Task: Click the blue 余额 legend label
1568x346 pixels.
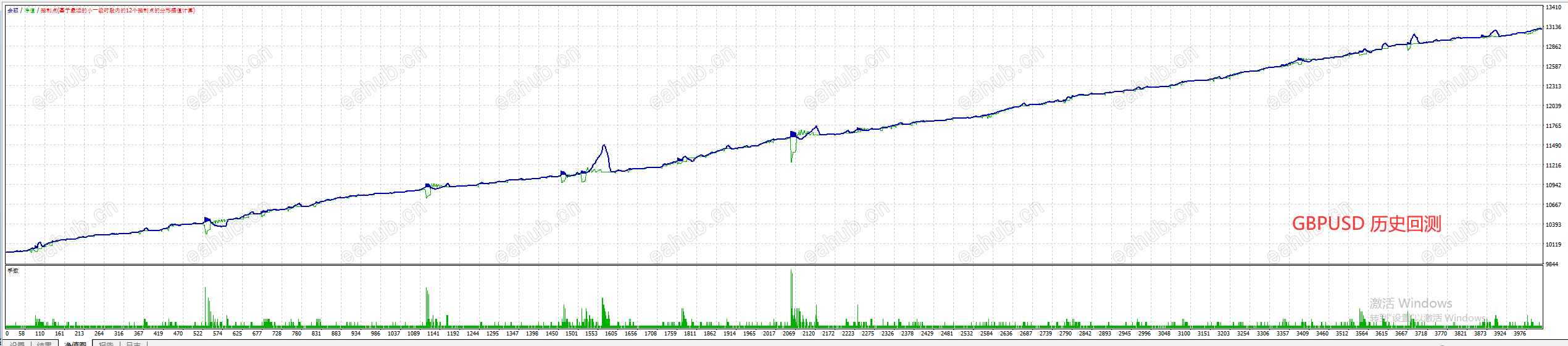Action: [x=13, y=11]
